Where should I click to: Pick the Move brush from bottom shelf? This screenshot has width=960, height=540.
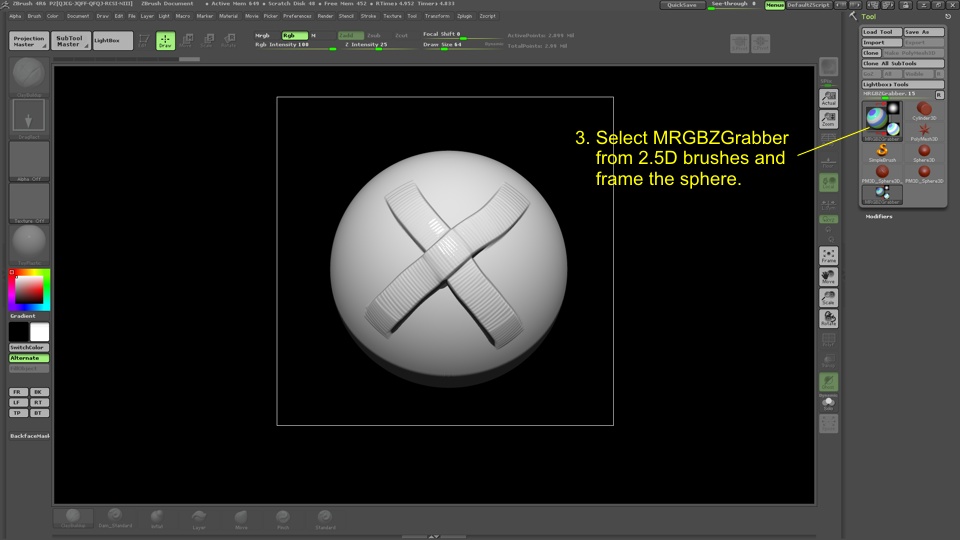[241, 519]
